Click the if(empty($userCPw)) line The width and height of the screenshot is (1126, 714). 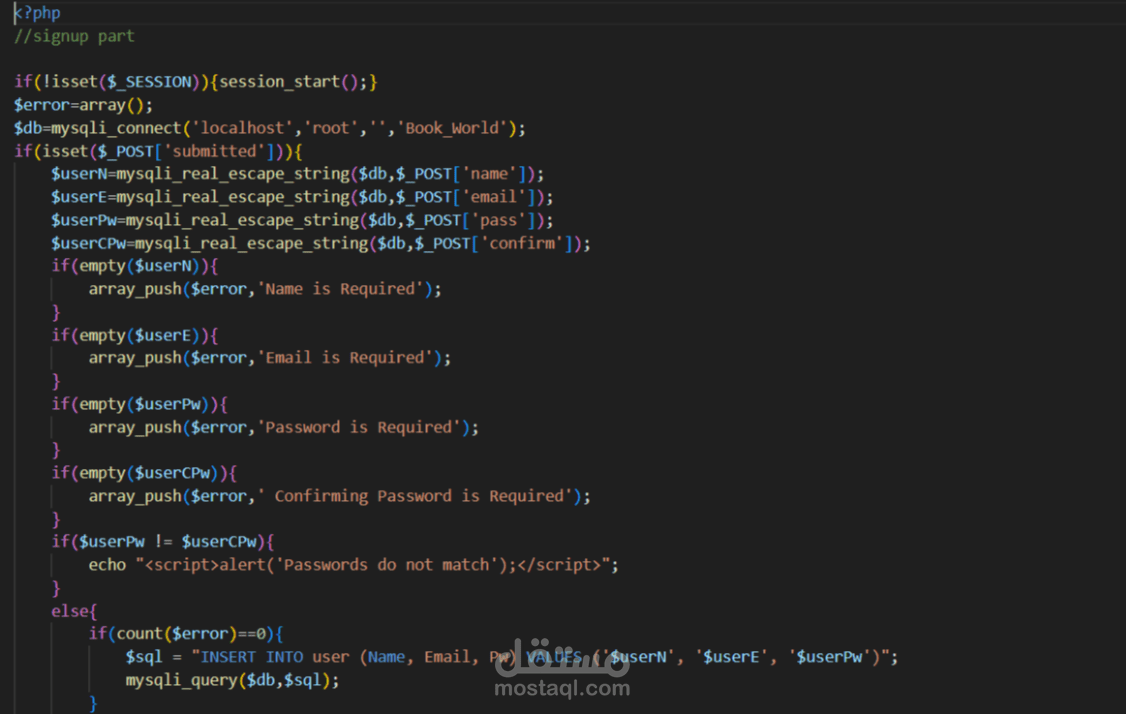click(x=144, y=473)
